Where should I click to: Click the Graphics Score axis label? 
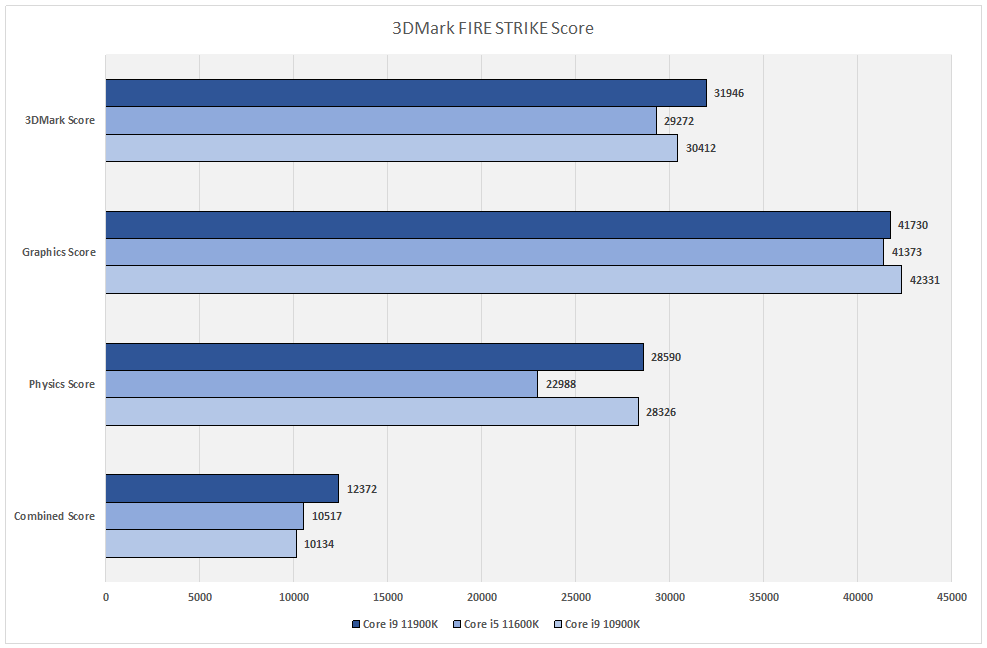59,252
